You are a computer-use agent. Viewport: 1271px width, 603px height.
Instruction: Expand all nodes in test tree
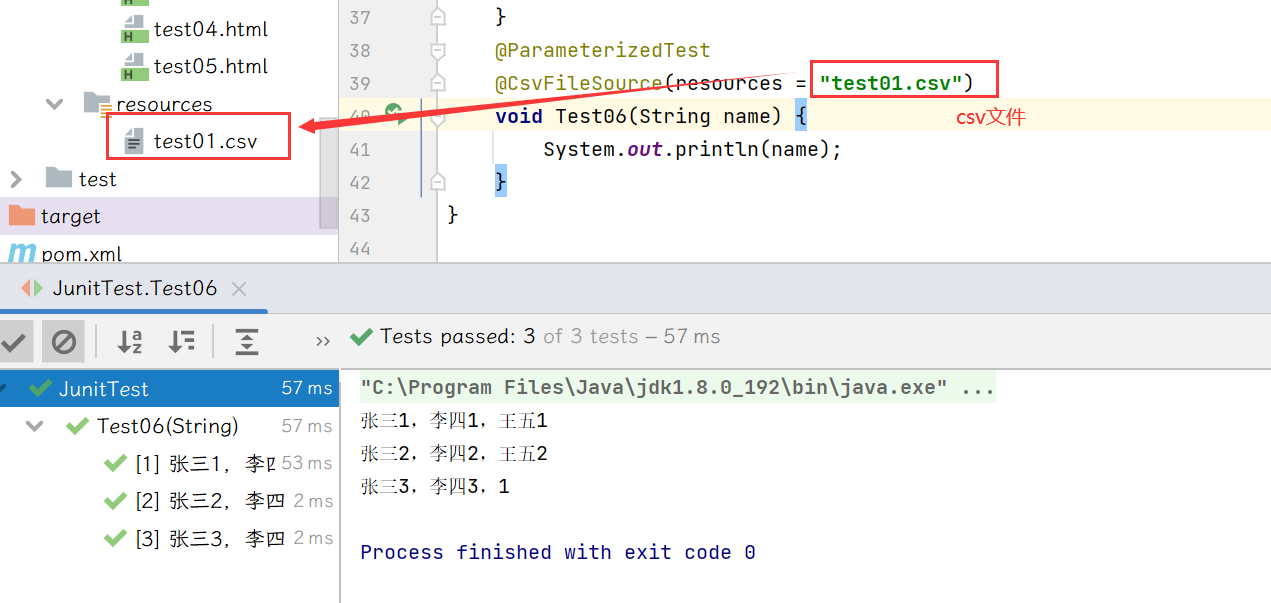pos(247,342)
